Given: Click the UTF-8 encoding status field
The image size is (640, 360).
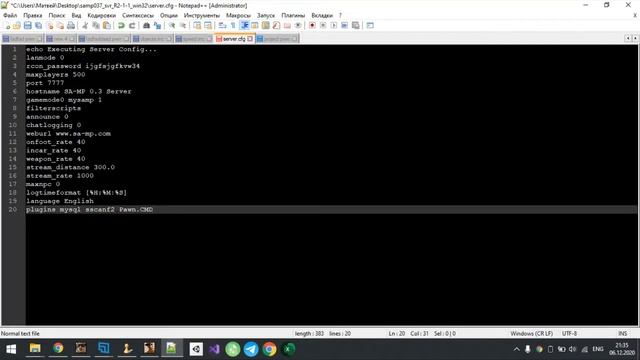Looking at the screenshot, I should coord(569,333).
